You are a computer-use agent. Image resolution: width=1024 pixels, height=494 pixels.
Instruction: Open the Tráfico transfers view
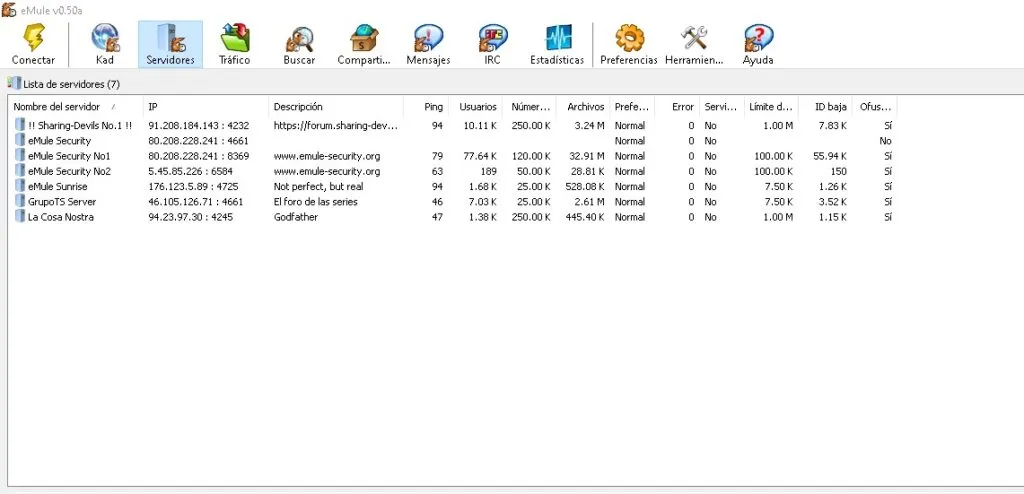[x=234, y=44]
